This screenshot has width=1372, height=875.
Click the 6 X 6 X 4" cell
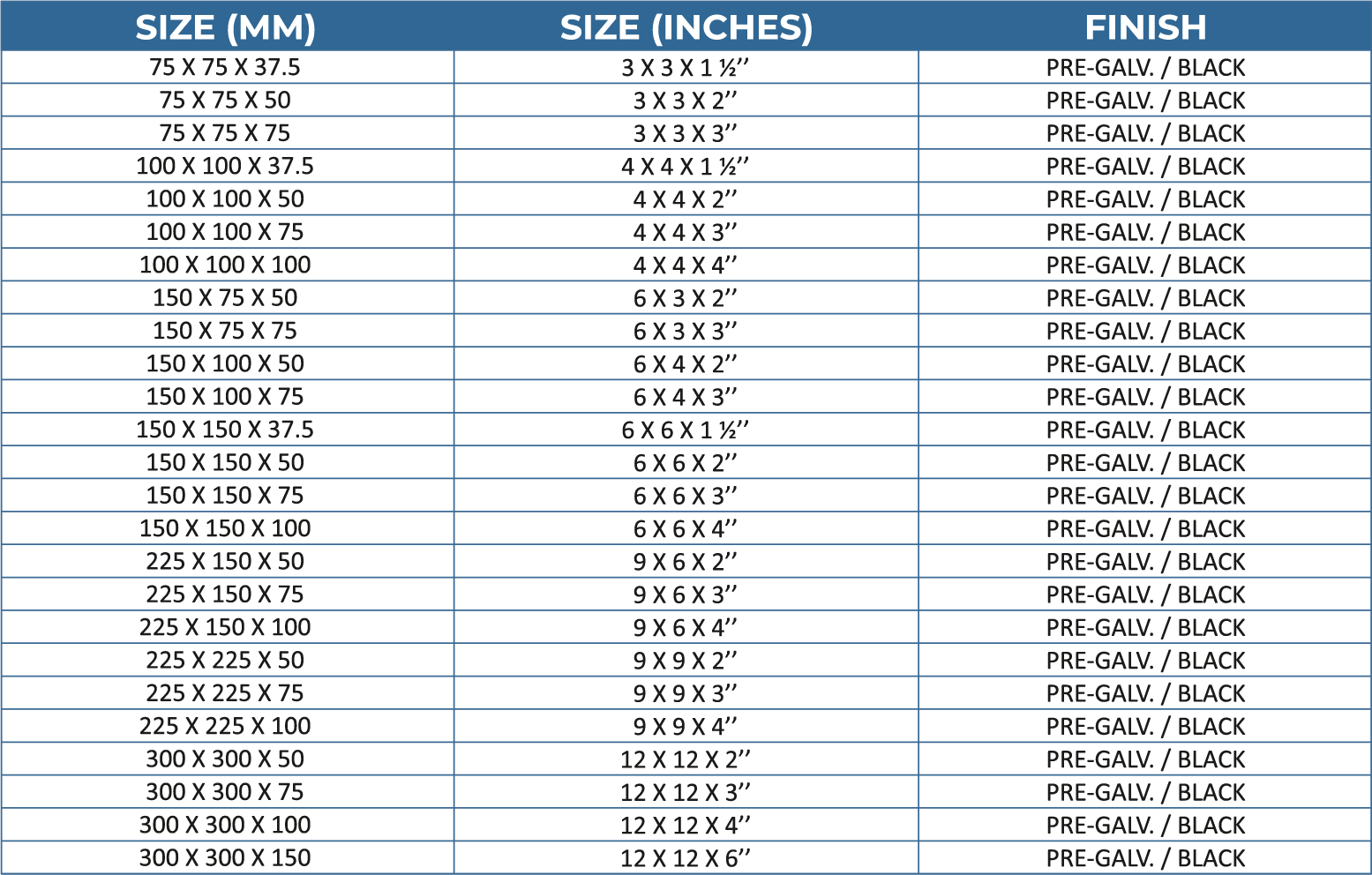tap(686, 528)
